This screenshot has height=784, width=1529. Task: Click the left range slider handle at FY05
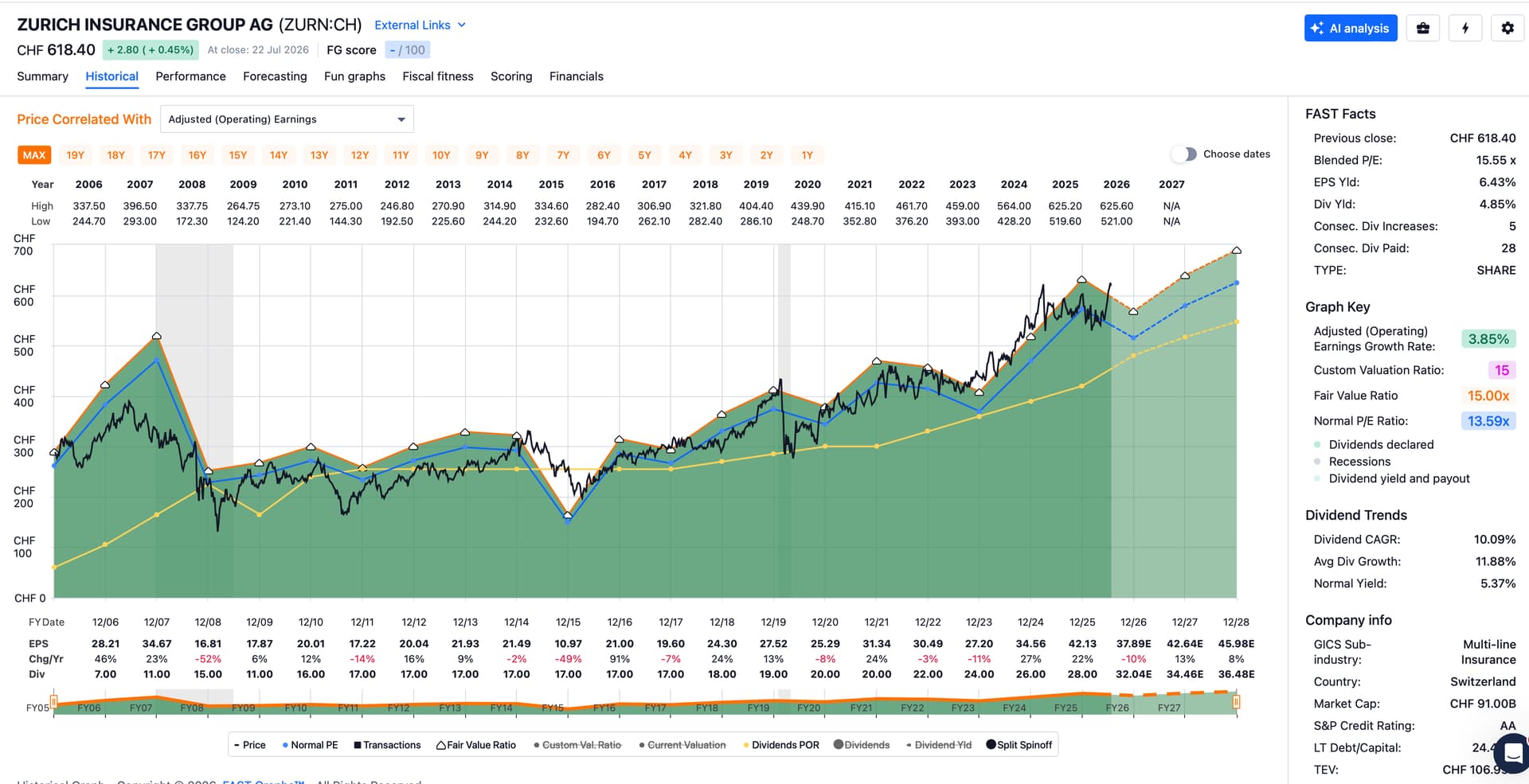pyautogui.click(x=54, y=702)
